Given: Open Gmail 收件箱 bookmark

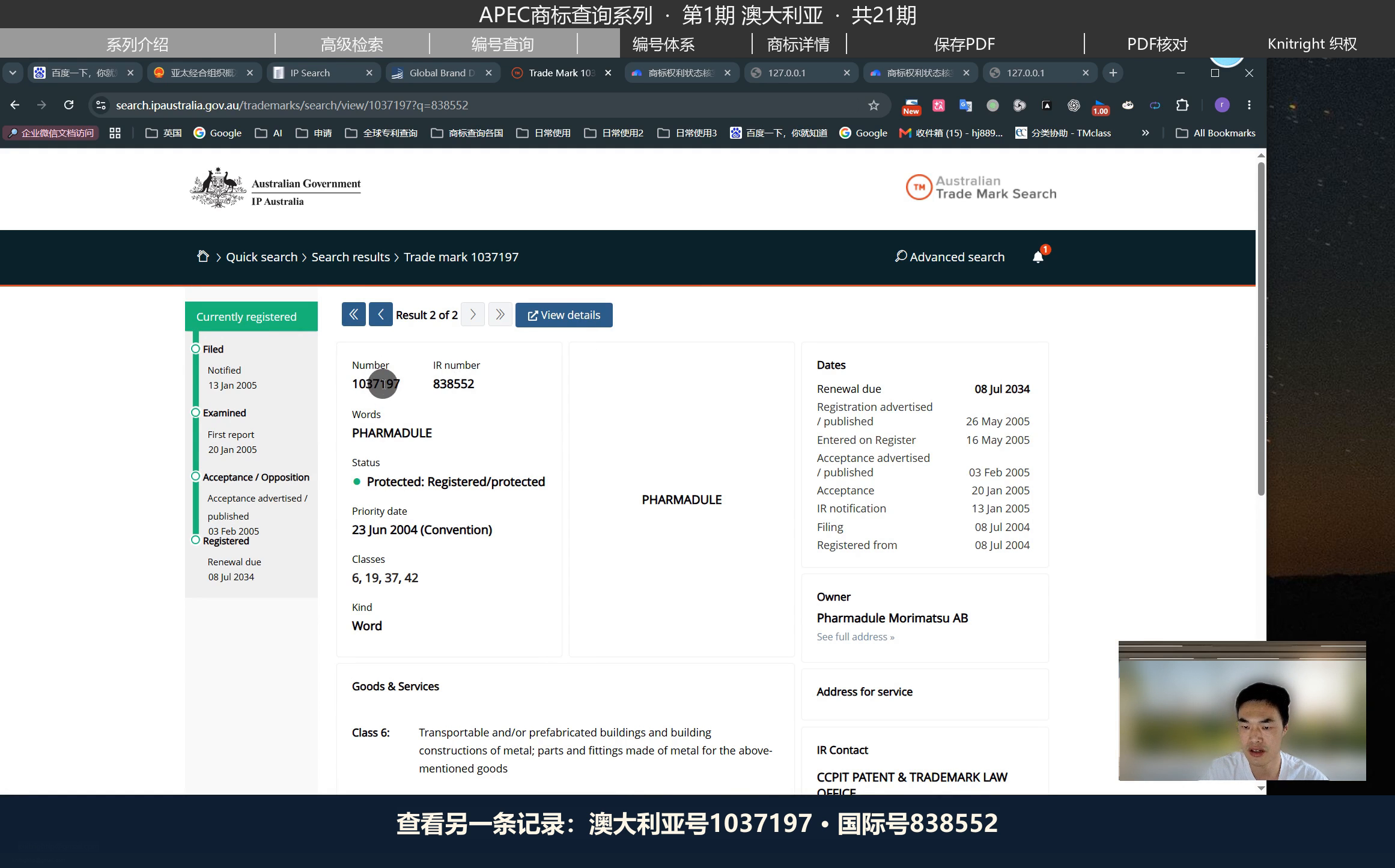Looking at the screenshot, I should tap(950, 133).
